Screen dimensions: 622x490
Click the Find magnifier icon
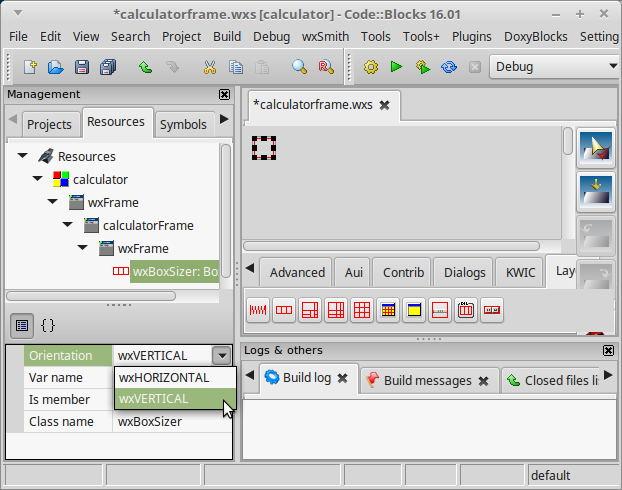[299, 67]
